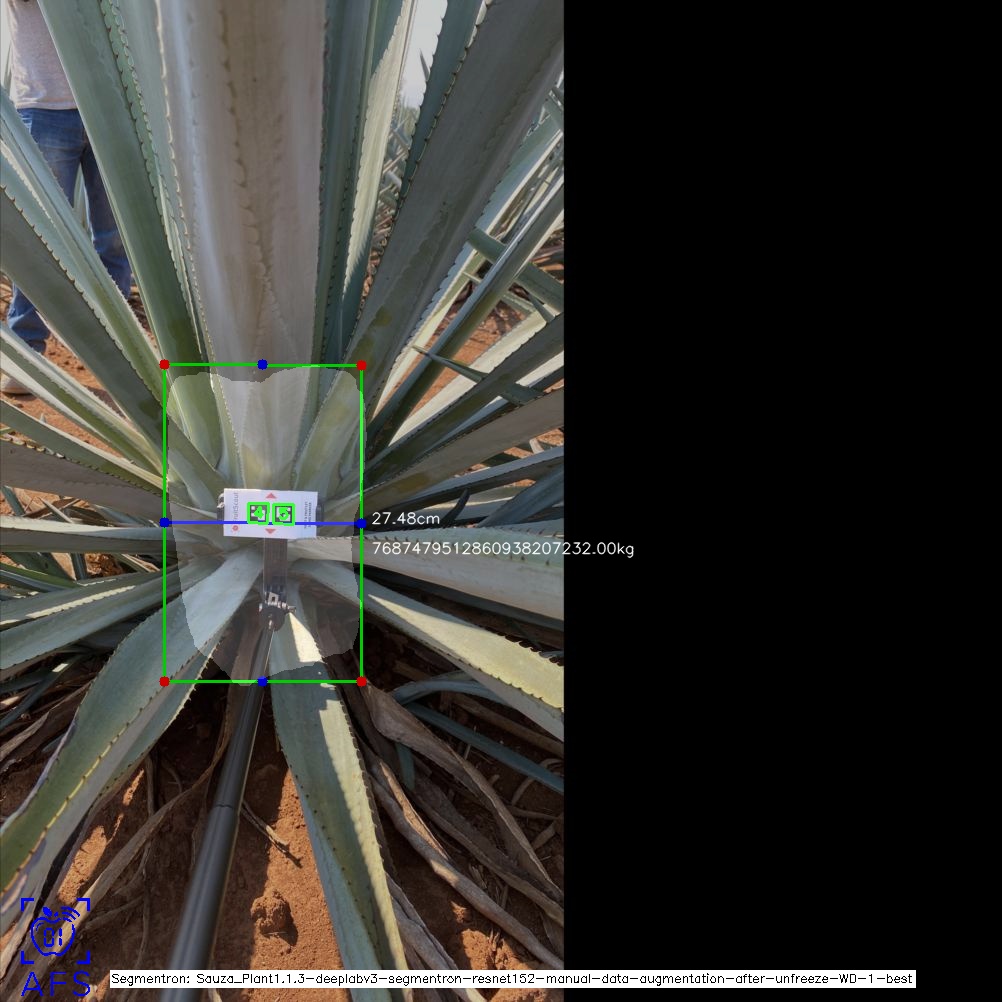1002x1002 pixels.
Task: Select the right green marker box on card
Action: 284,513
